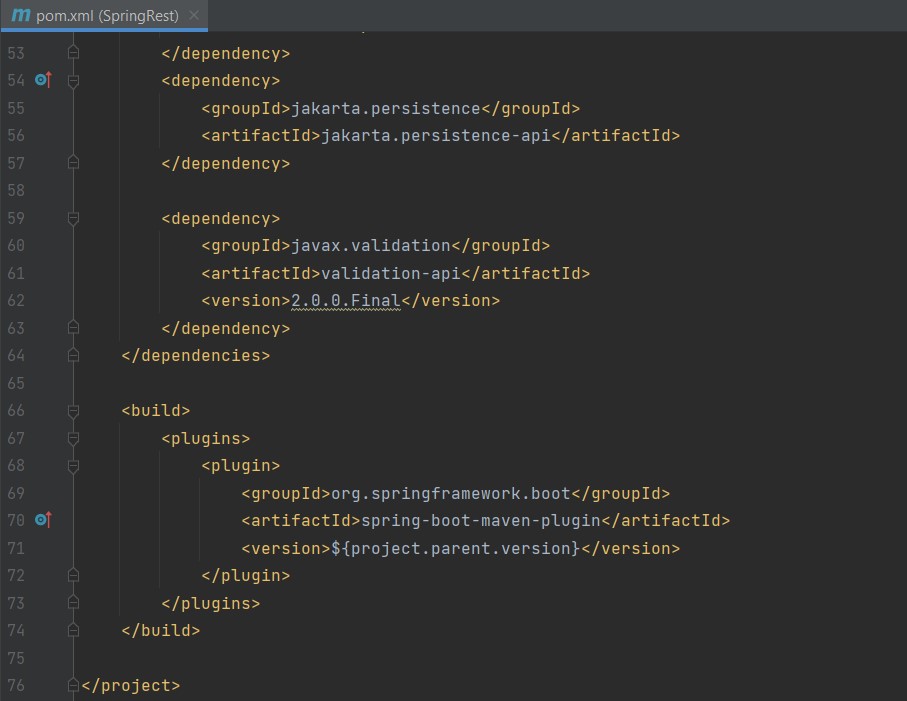Click the gutter marker icon on line 70
Screen dimensions: 907x701
click(43, 520)
